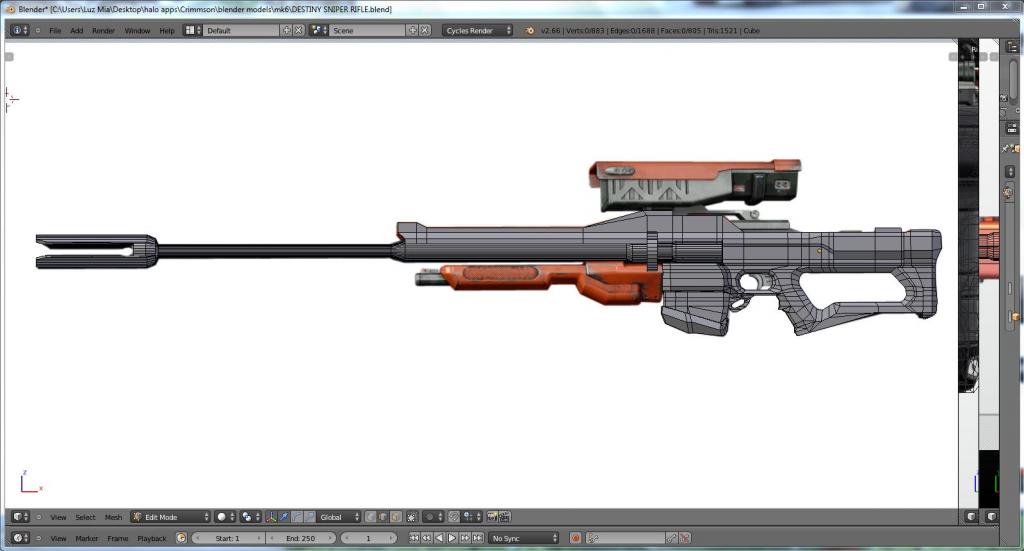Image resolution: width=1024 pixels, height=551 pixels.
Task: Add a new screen layout
Action: (x=286, y=30)
